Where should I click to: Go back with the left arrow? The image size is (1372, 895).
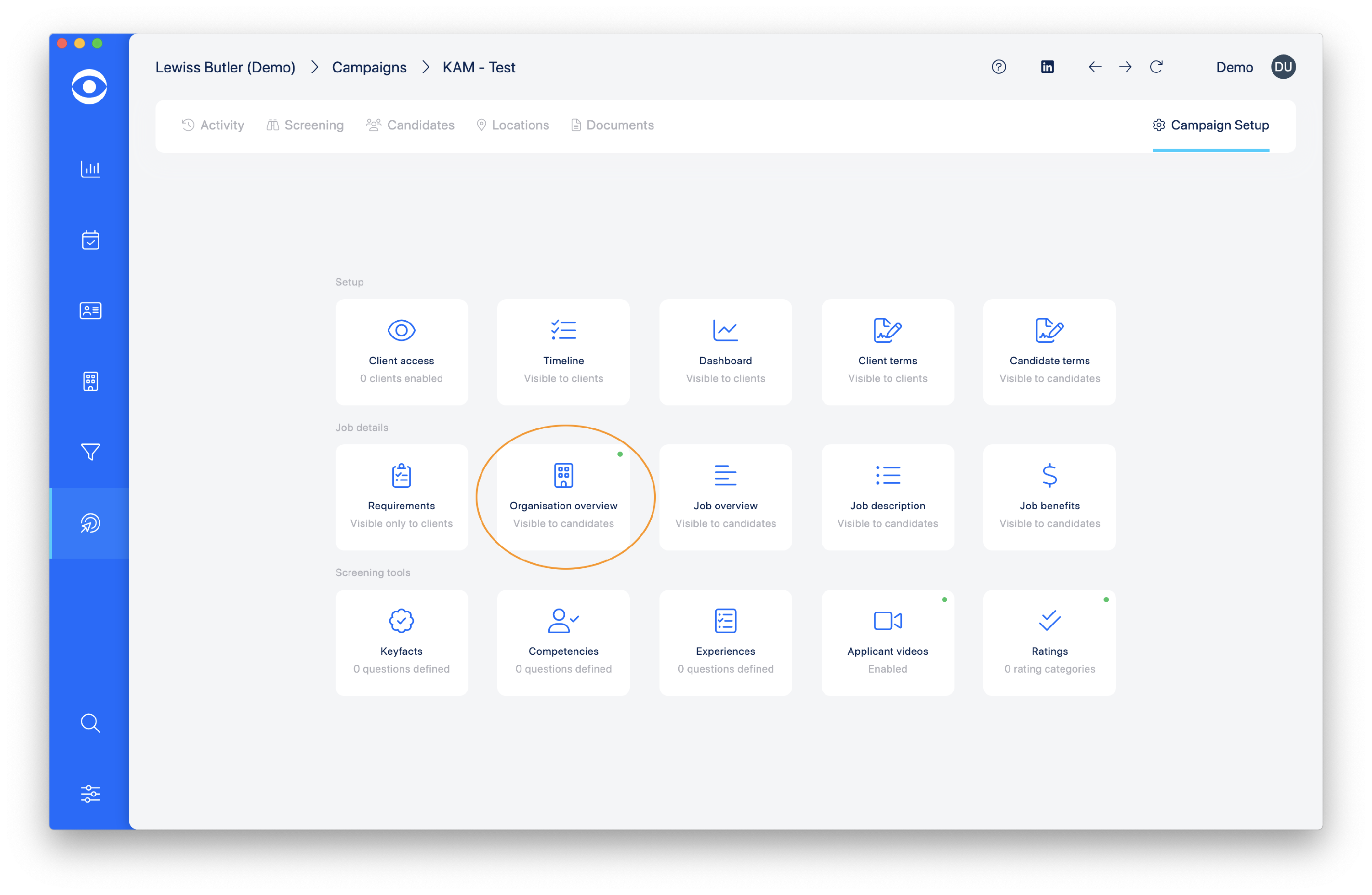(1095, 67)
